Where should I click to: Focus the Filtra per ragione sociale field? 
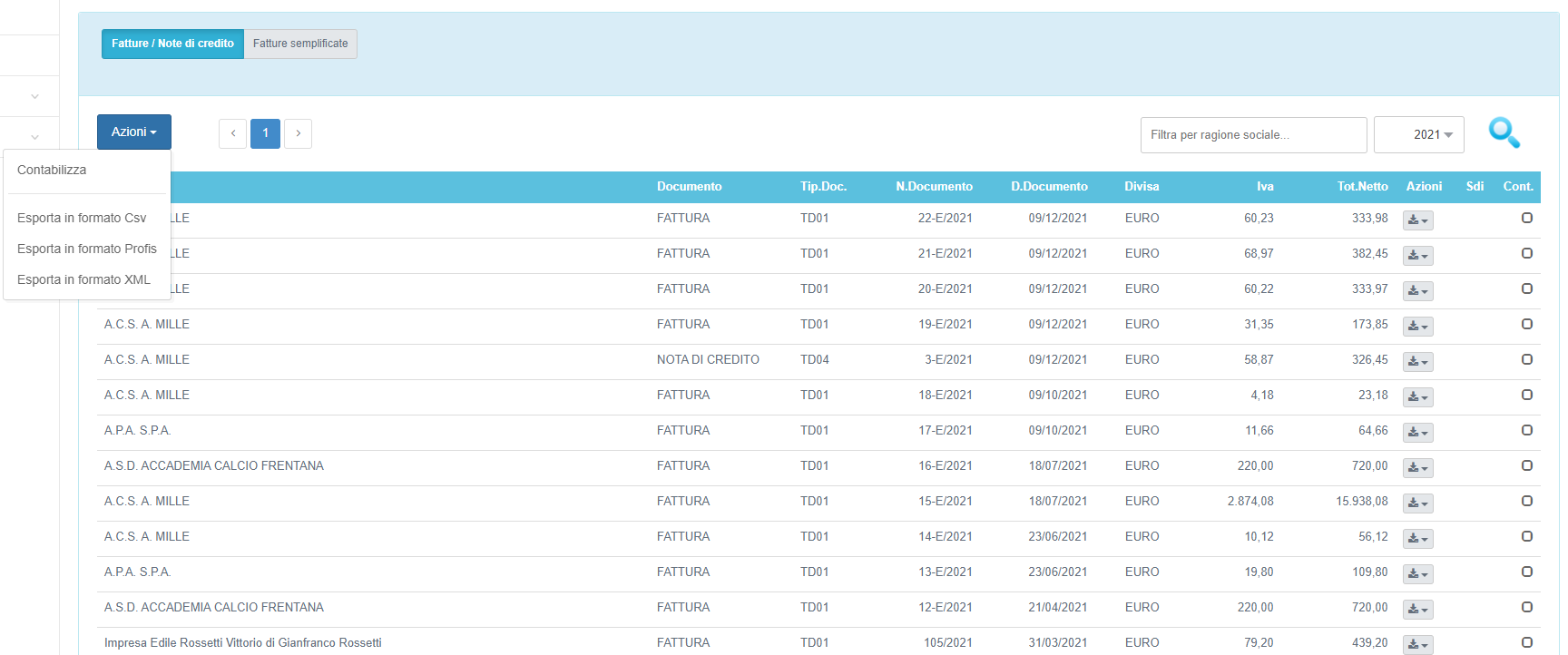pyautogui.click(x=1253, y=135)
